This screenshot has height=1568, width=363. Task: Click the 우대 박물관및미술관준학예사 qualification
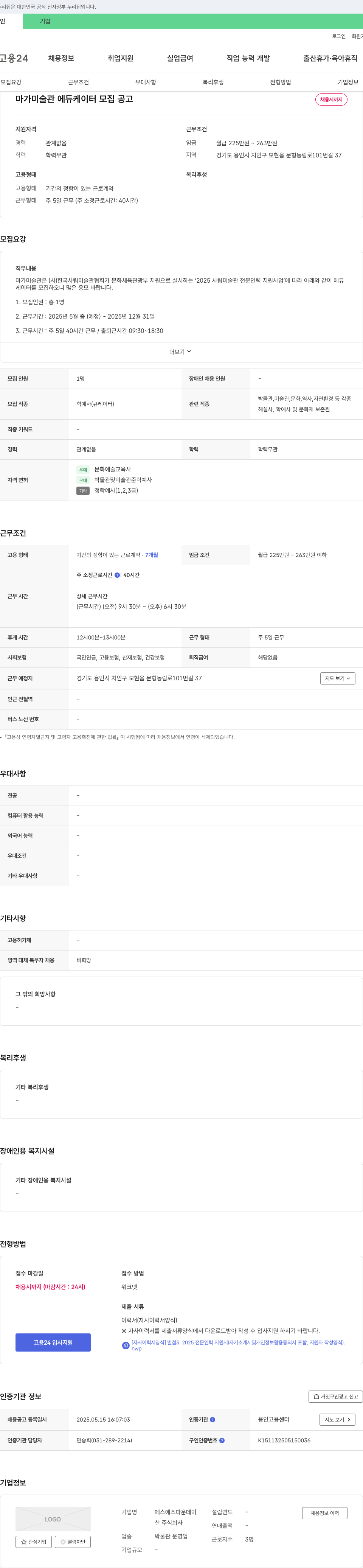pos(114,480)
